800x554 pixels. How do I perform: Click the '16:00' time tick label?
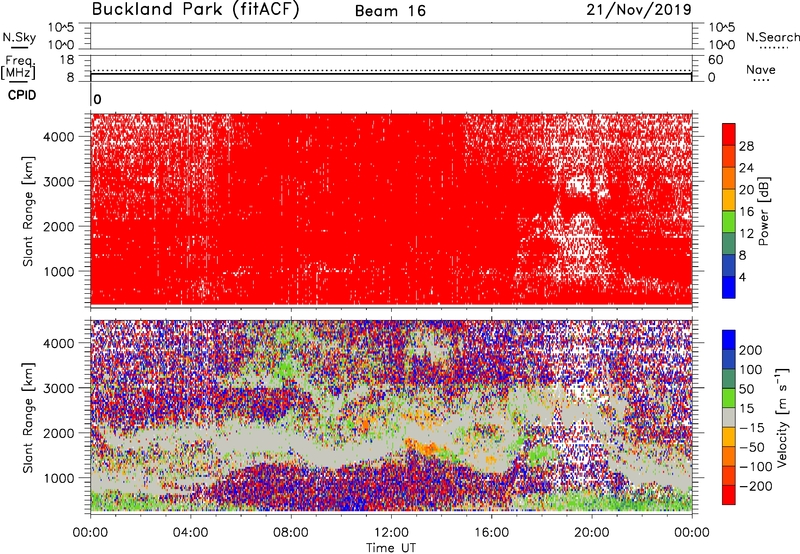491,533
